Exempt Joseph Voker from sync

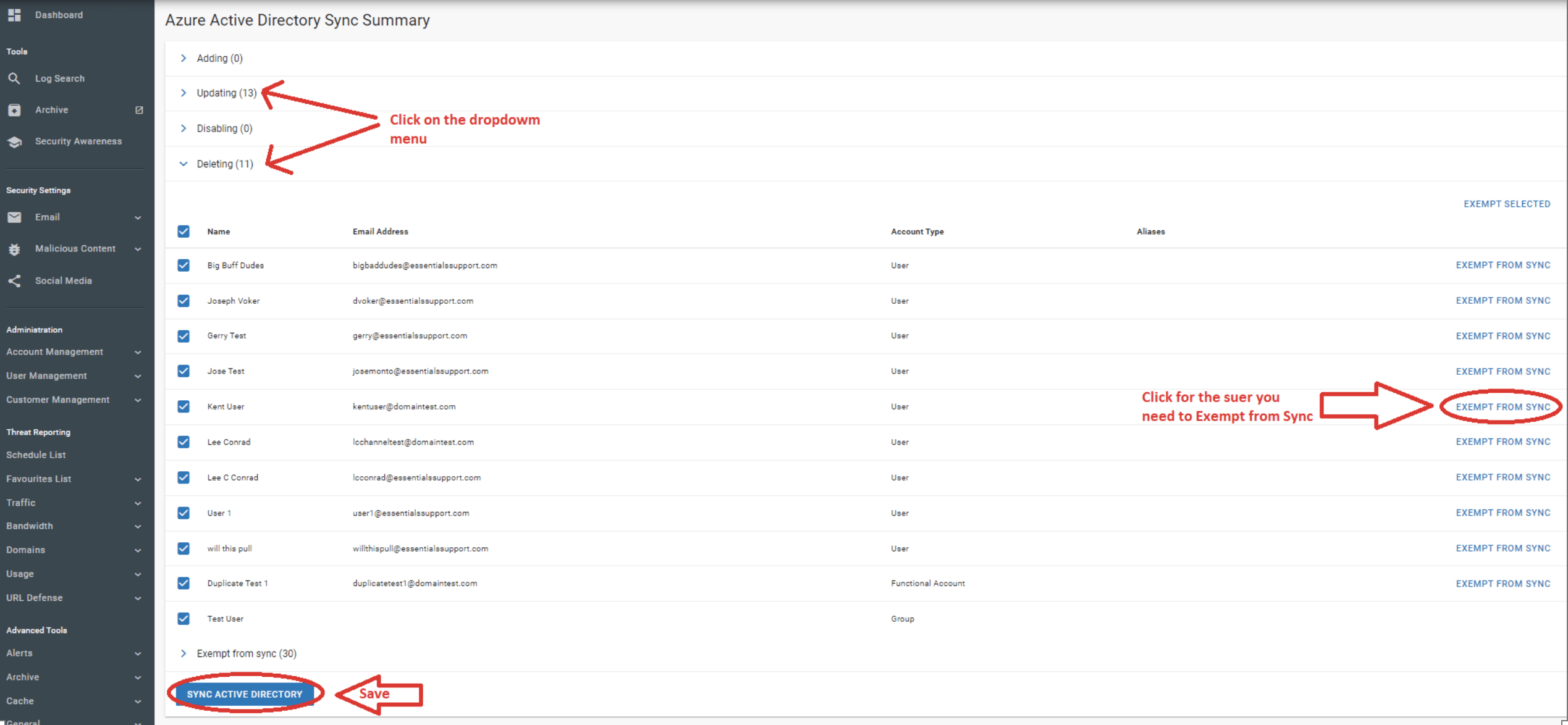[x=1503, y=301]
